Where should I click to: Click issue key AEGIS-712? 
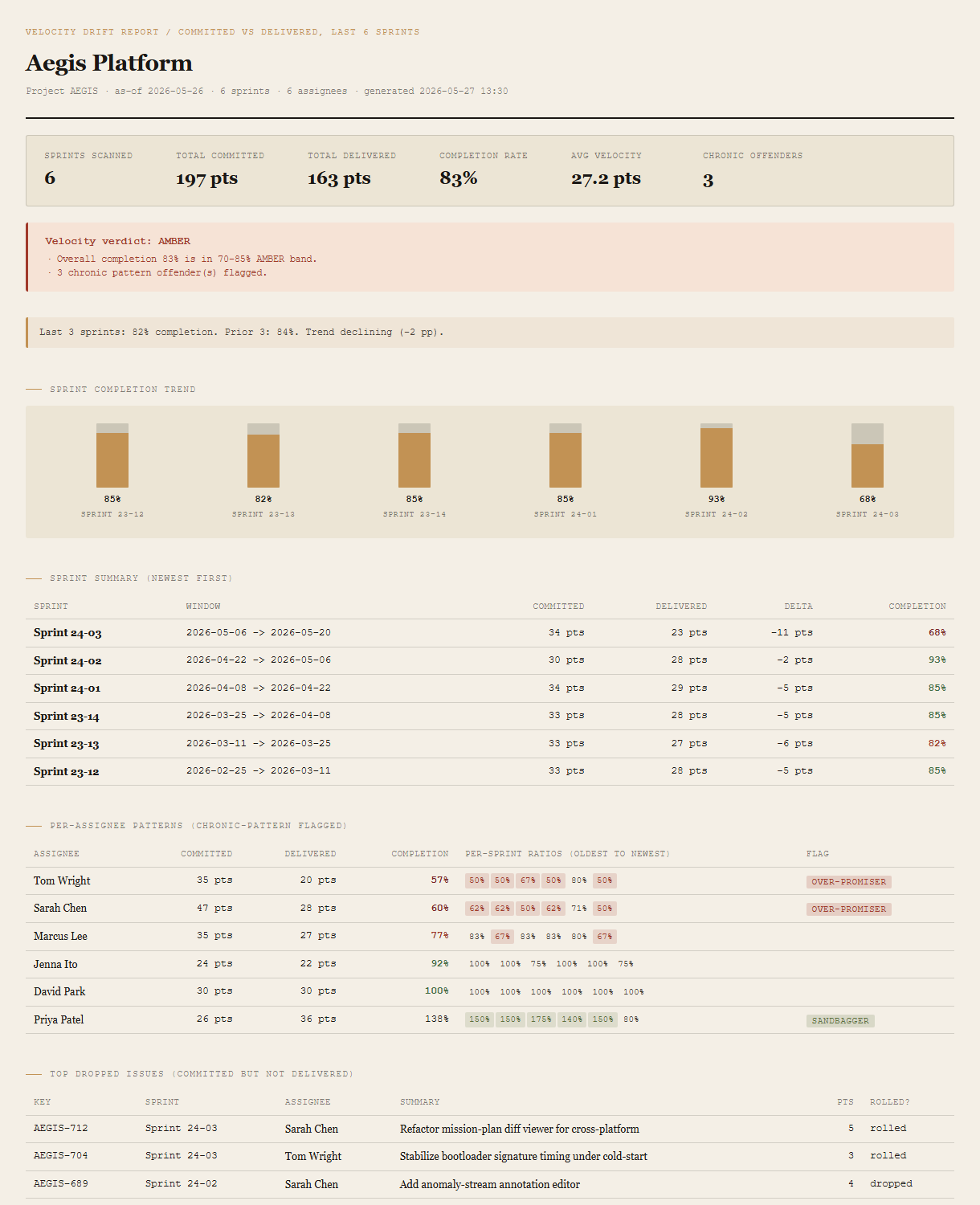61,1129
